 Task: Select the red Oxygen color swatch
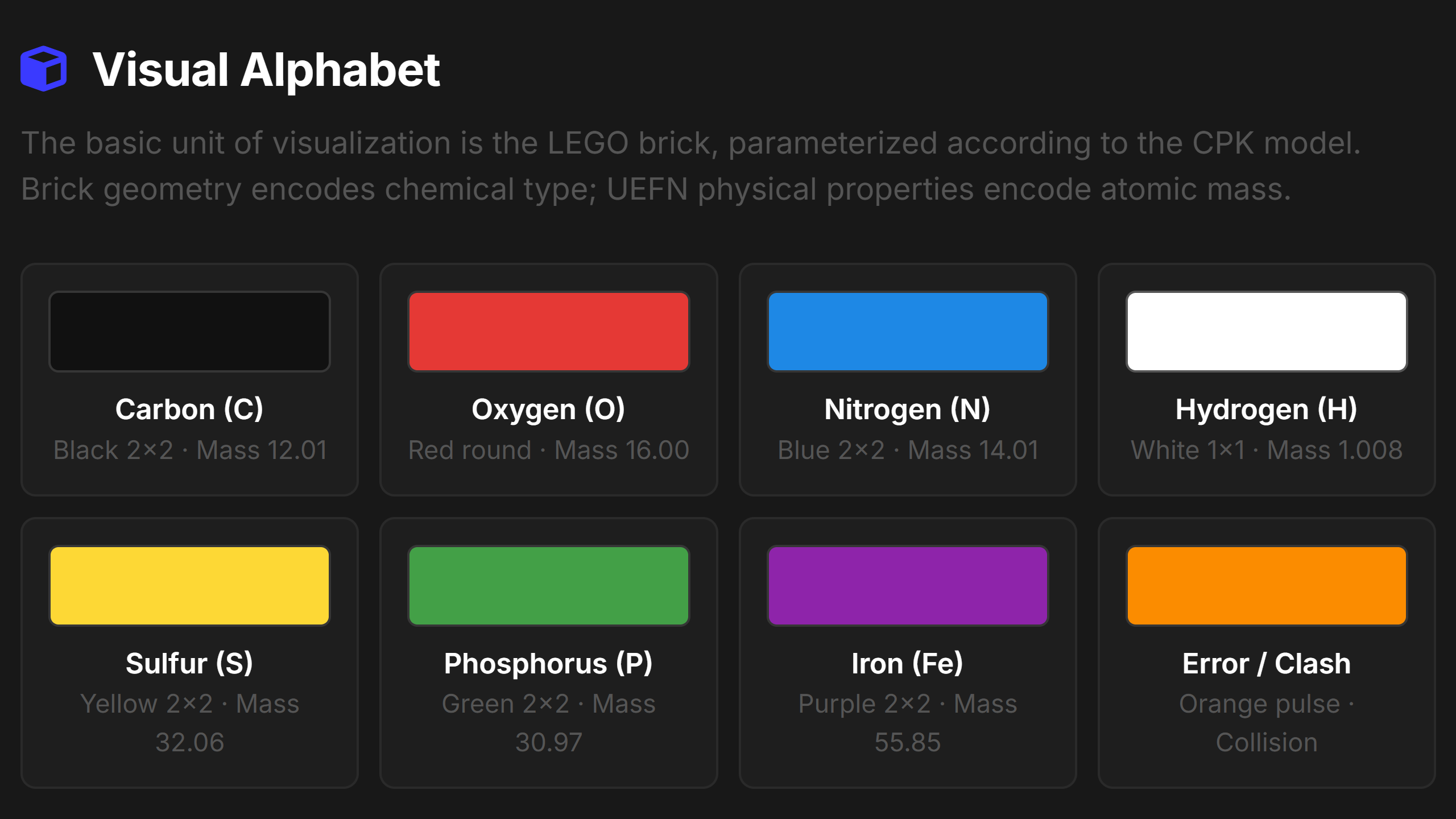point(549,332)
